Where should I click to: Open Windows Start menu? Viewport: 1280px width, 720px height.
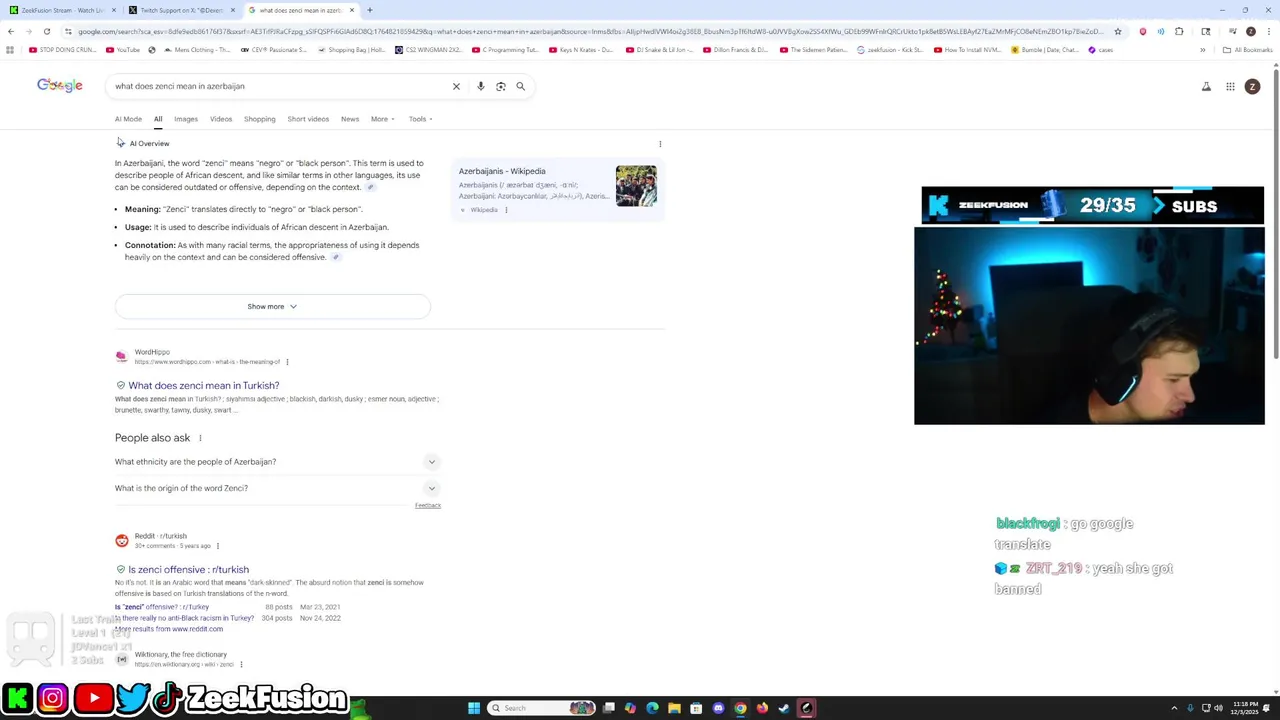point(474,708)
